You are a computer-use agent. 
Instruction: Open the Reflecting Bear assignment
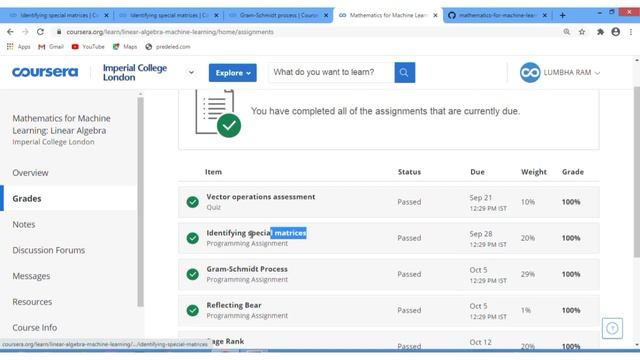pyautogui.click(x=234, y=305)
